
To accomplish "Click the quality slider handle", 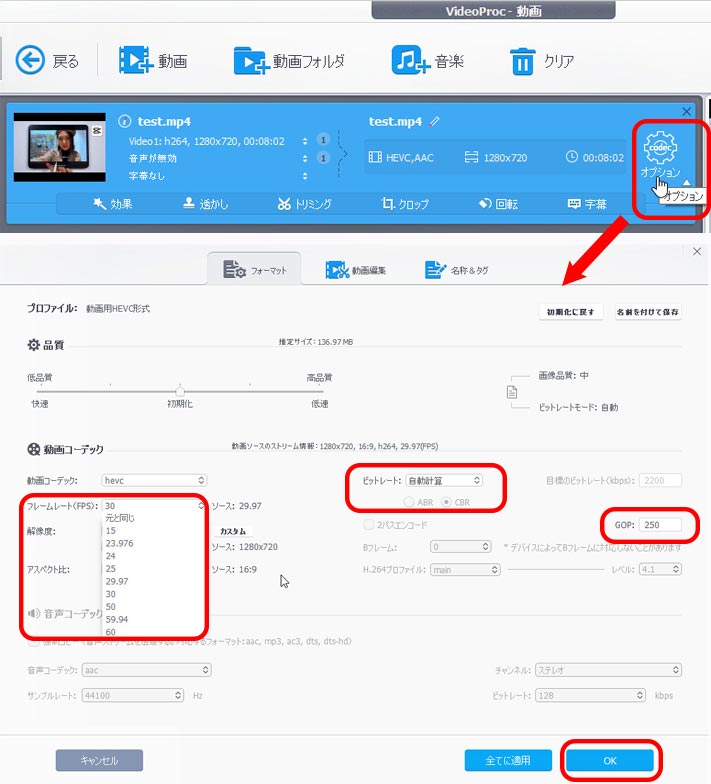I will (x=179, y=391).
